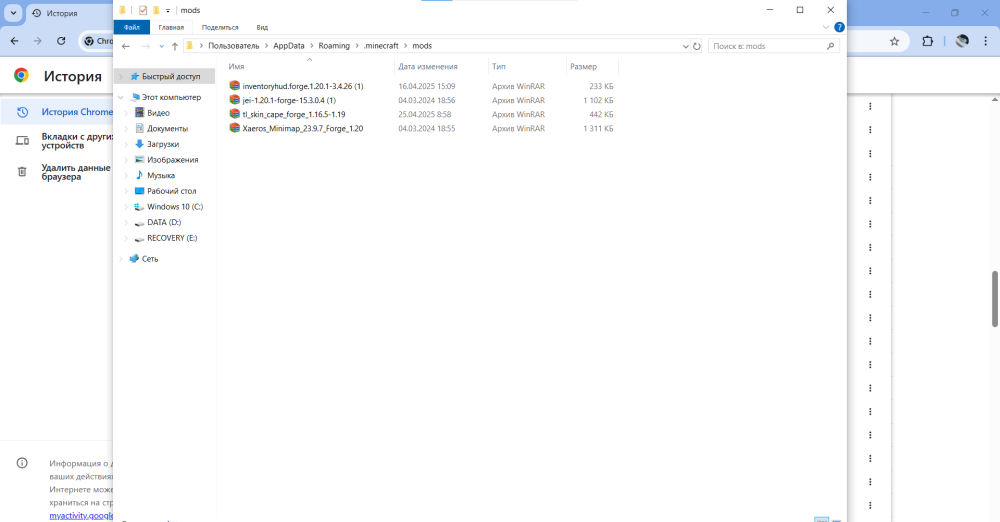Expand the ribbon with the chevron
This screenshot has height=522, width=1000.
coord(826,27)
